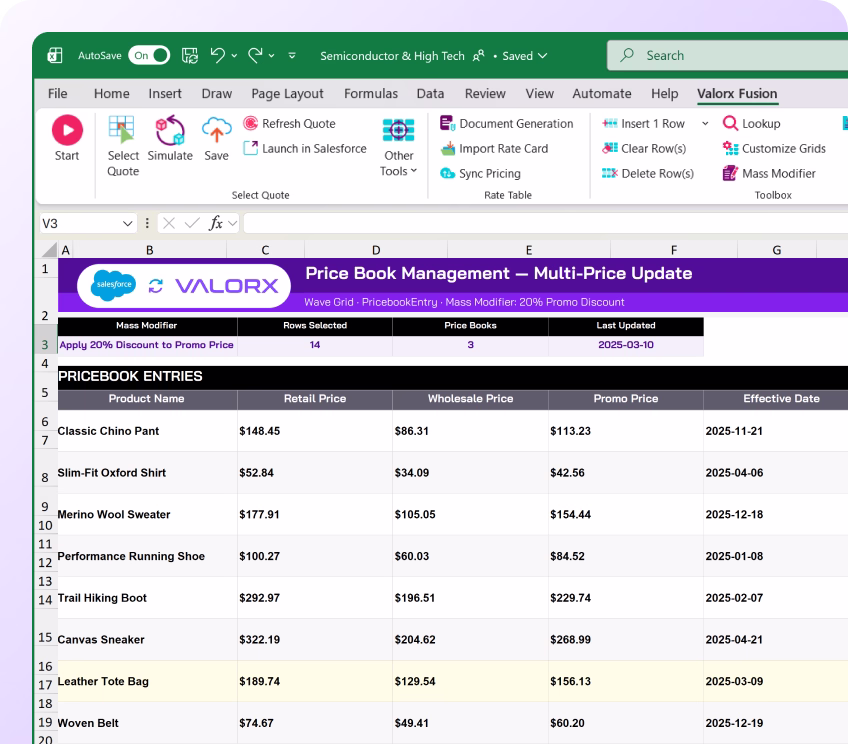Viewport: 848px width, 744px height.
Task: Click Sync Pricing in Rate Table
Action: pyautogui.click(x=481, y=174)
